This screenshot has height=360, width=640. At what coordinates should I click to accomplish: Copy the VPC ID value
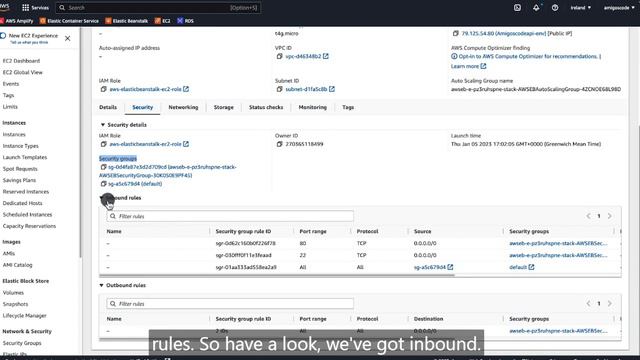click(279, 56)
